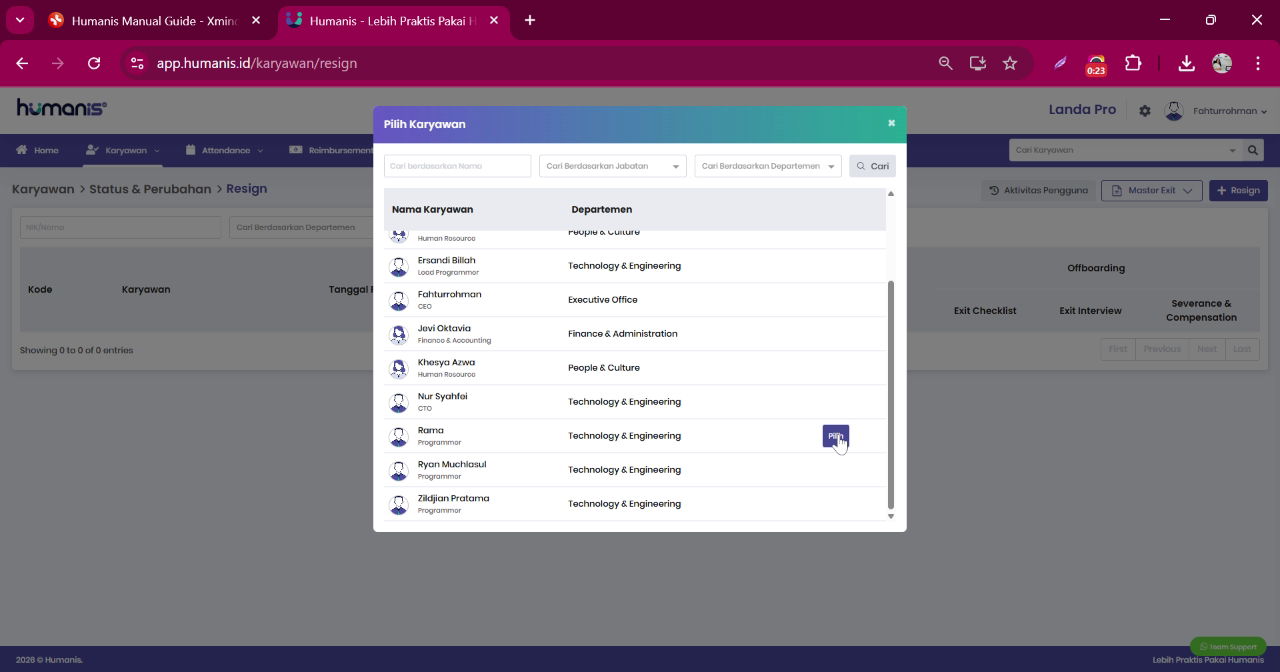Reload the page
Viewport: 1280px width, 672px height.
(x=94, y=63)
